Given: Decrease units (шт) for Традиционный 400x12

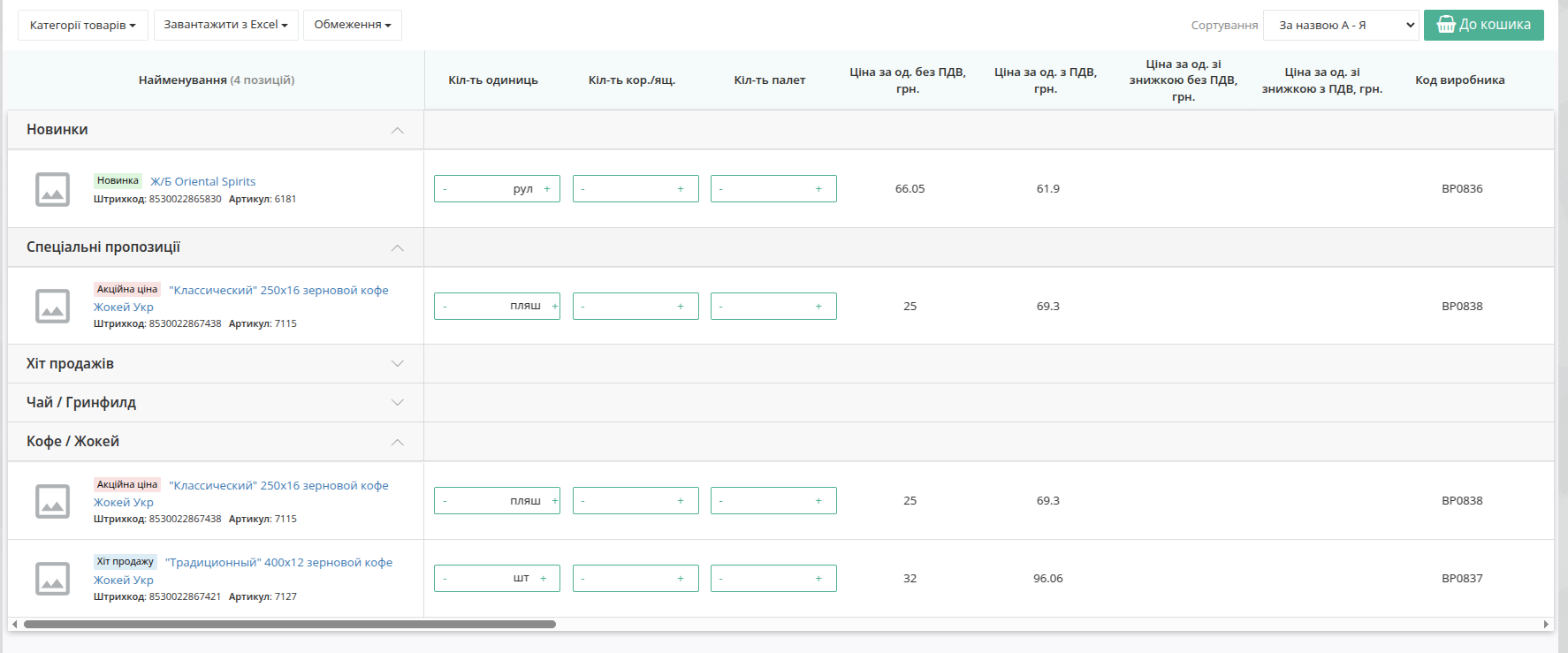Looking at the screenshot, I should [x=445, y=579].
